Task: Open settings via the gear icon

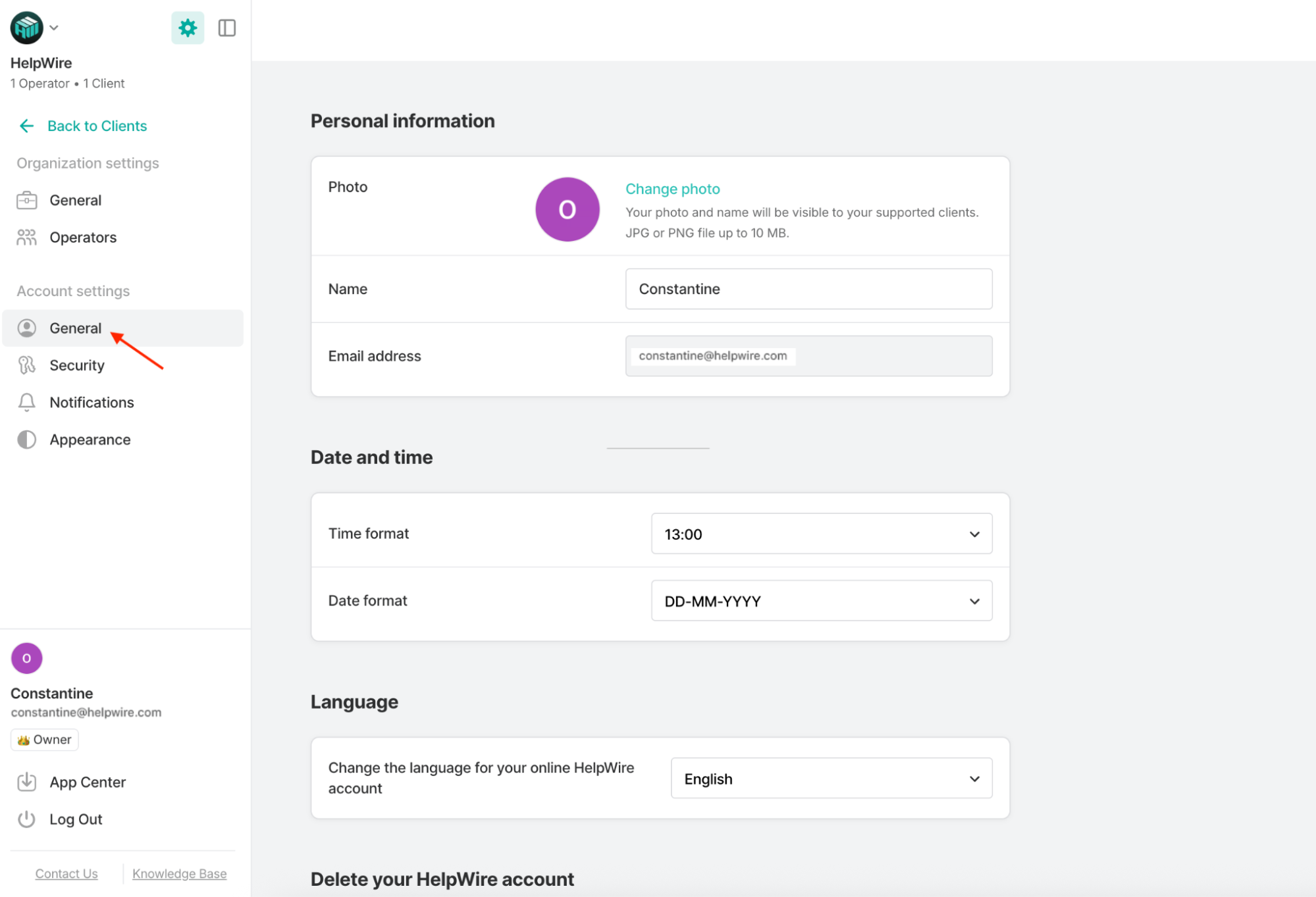Action: pyautogui.click(x=188, y=28)
